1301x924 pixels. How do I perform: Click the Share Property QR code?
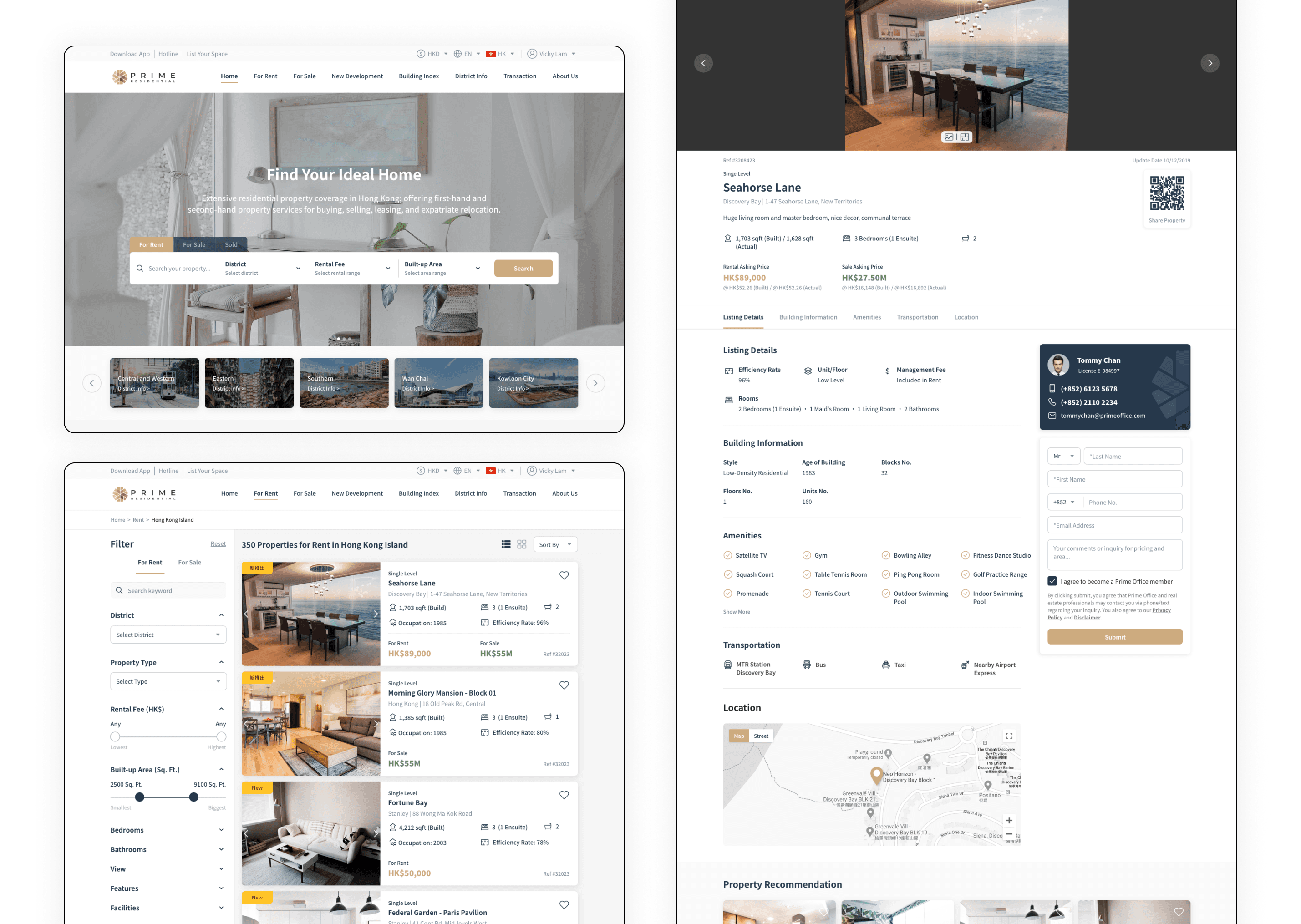1167,193
